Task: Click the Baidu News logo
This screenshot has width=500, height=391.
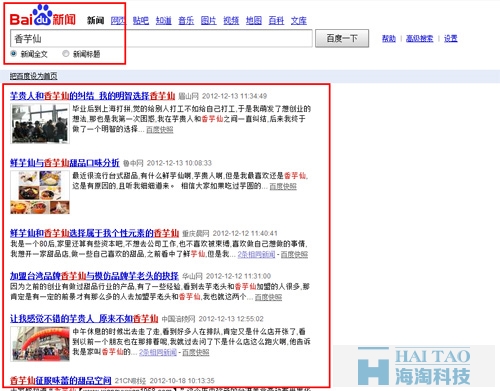Action: click(x=43, y=16)
